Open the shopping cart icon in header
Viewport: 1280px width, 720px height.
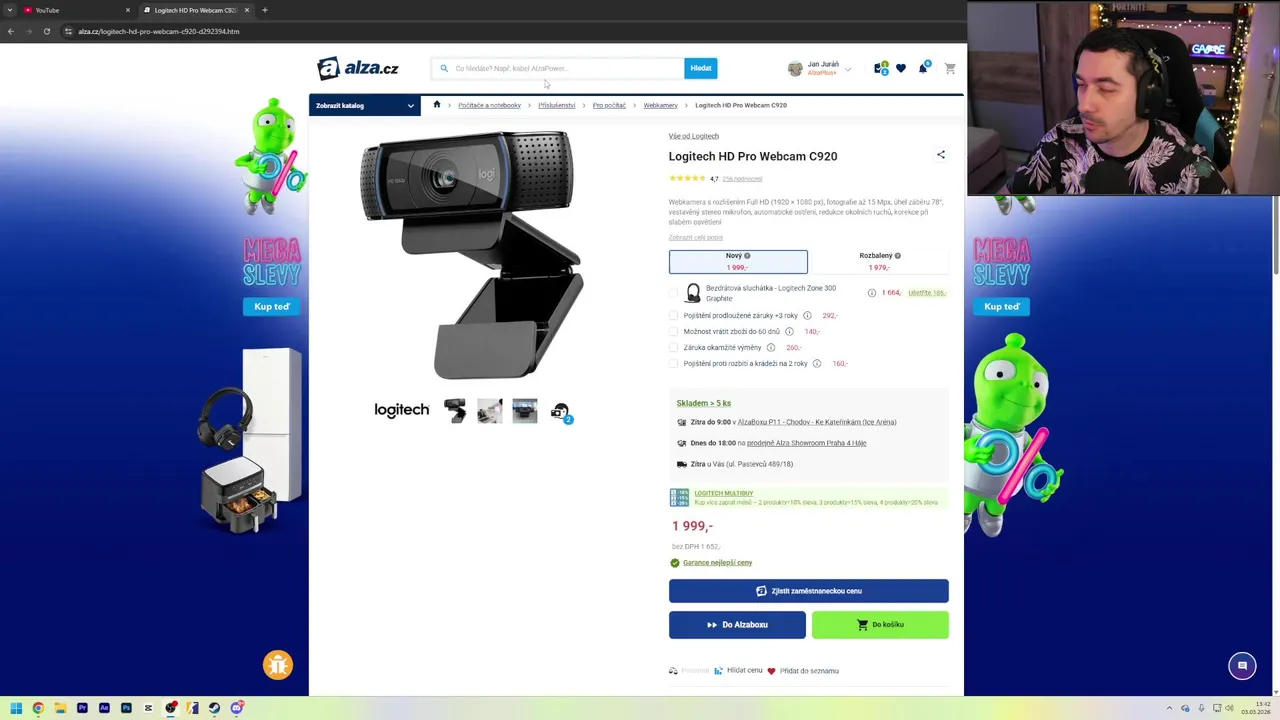[x=950, y=68]
